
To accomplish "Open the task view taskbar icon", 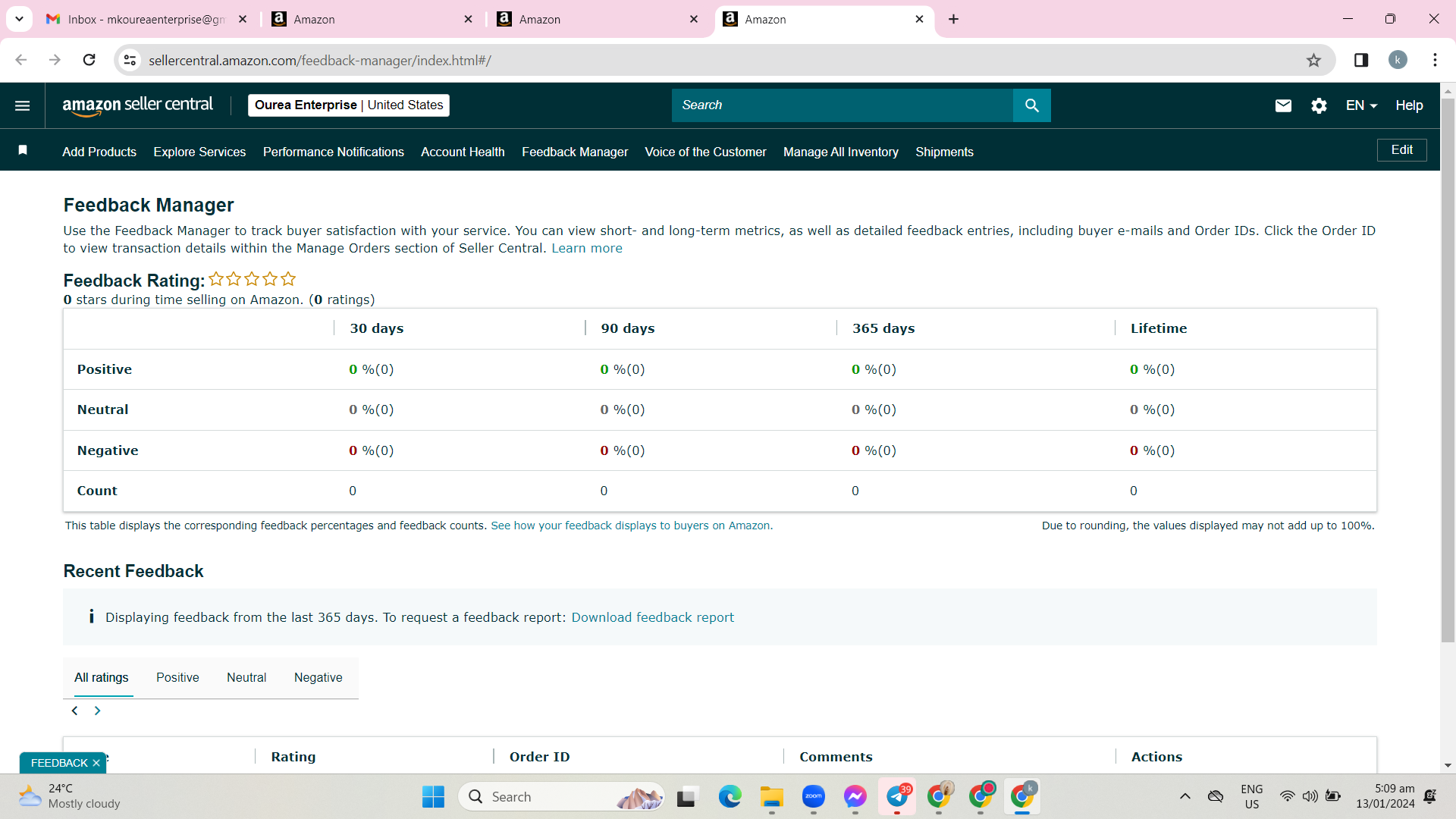I will 686,797.
